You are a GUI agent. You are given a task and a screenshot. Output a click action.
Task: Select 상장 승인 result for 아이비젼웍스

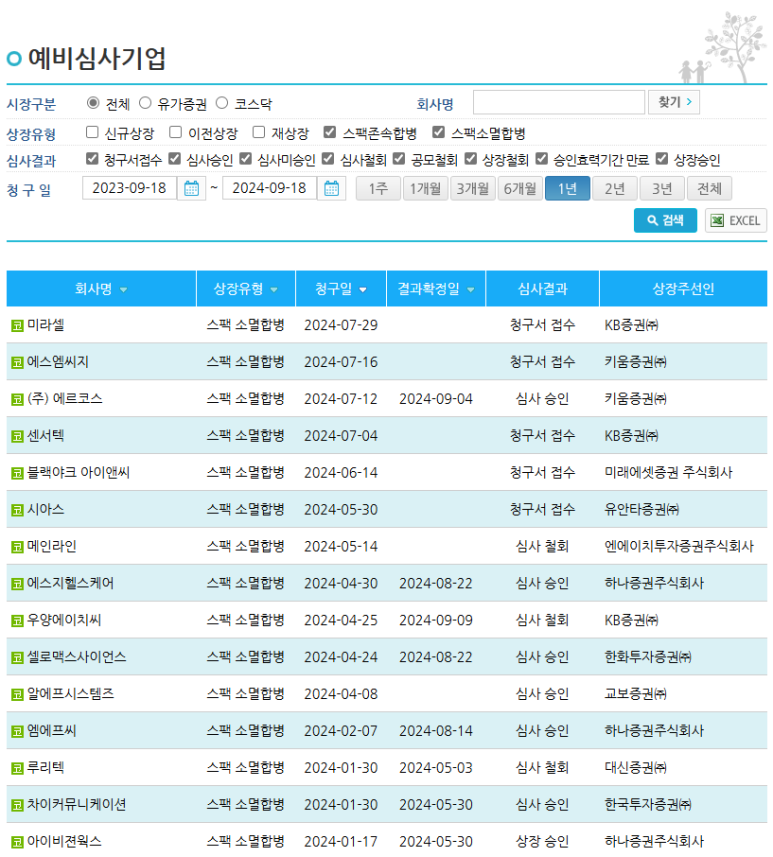[x=542, y=842]
